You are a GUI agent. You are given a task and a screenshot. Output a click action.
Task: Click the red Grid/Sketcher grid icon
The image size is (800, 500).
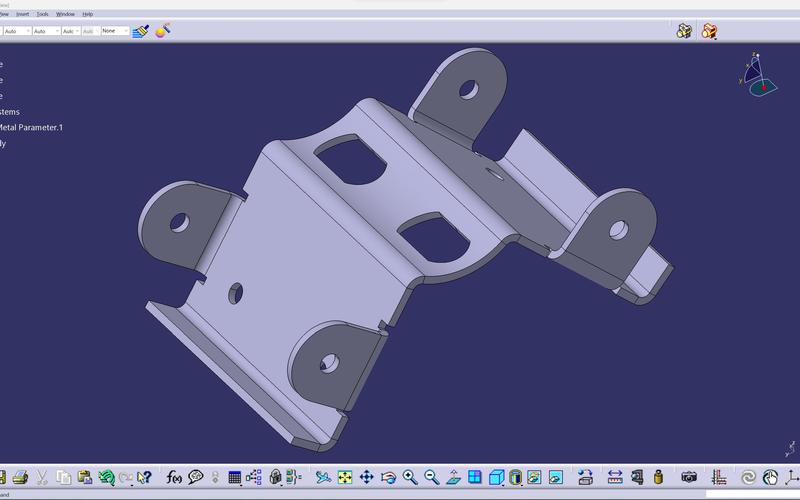[x=718, y=478]
